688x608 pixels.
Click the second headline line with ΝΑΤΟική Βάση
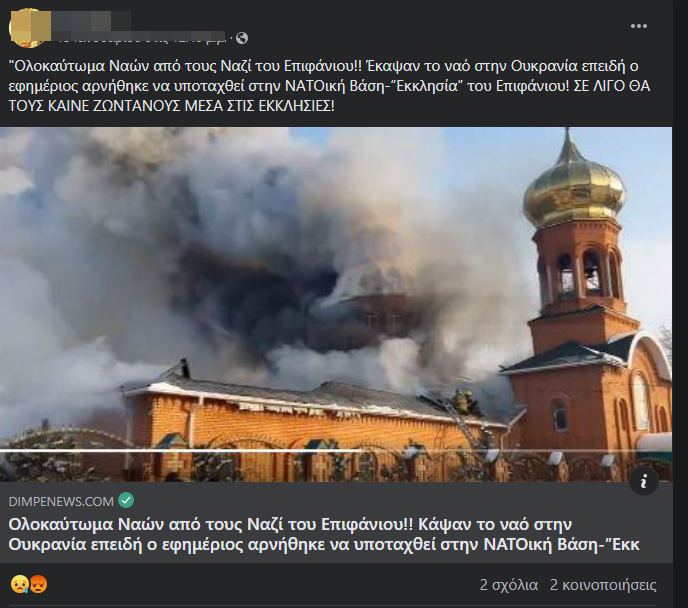coord(324,544)
